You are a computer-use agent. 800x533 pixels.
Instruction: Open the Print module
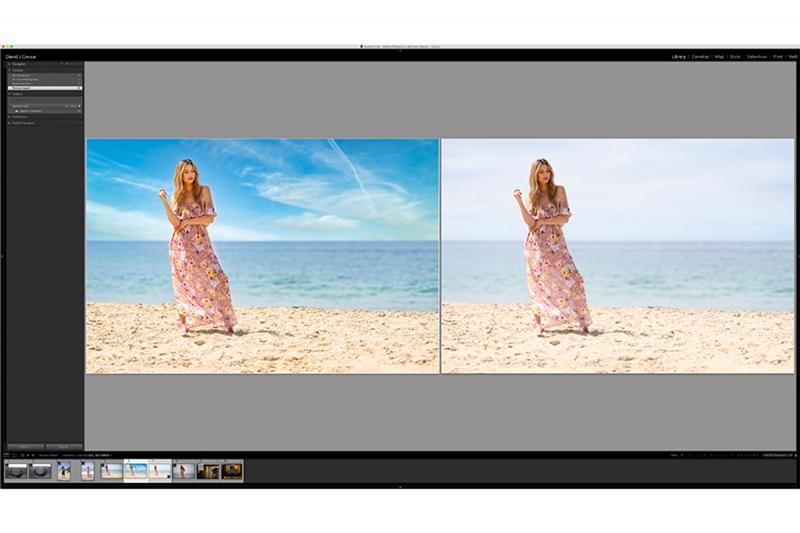[x=778, y=57]
